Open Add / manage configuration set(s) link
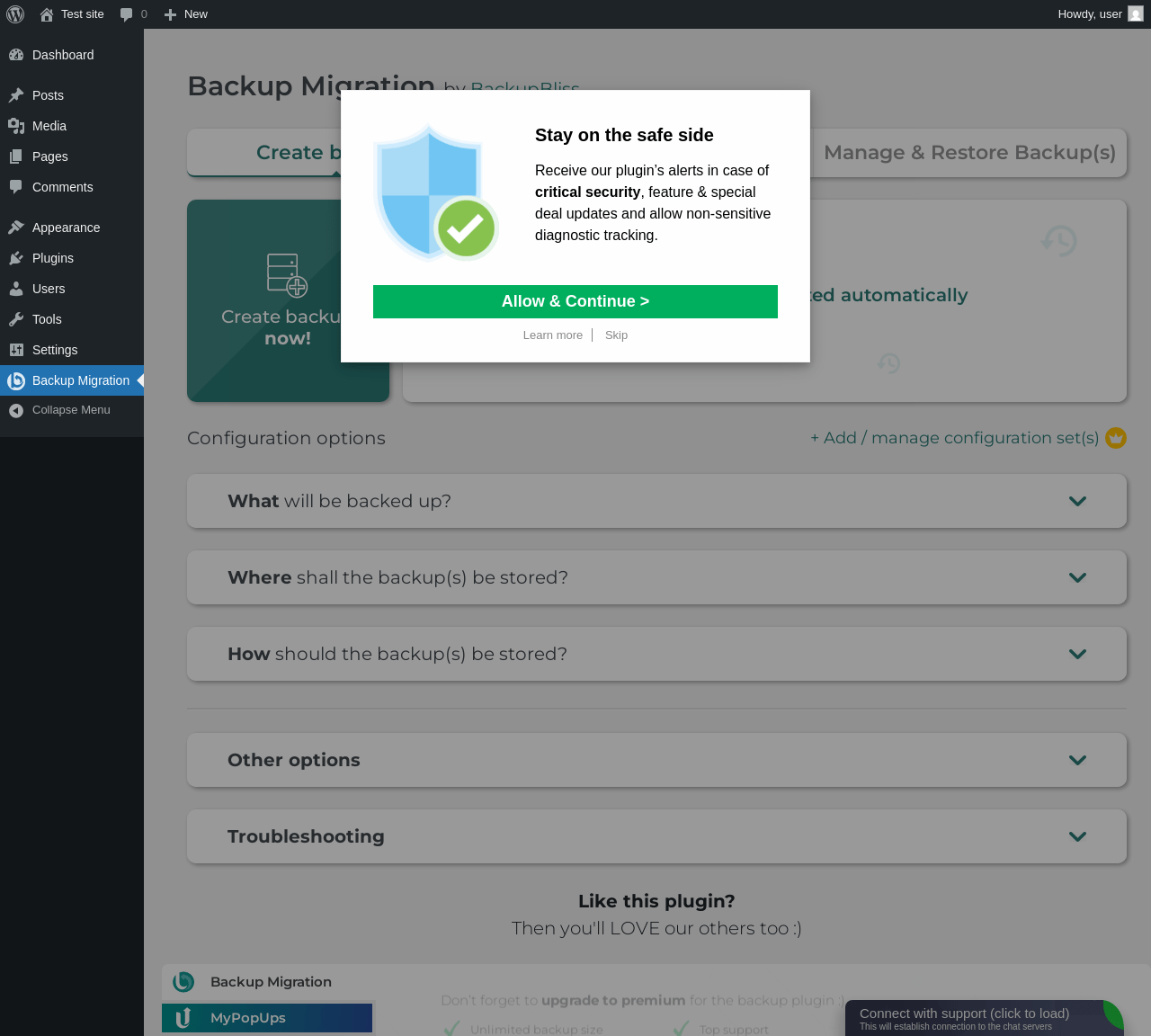 (x=955, y=438)
